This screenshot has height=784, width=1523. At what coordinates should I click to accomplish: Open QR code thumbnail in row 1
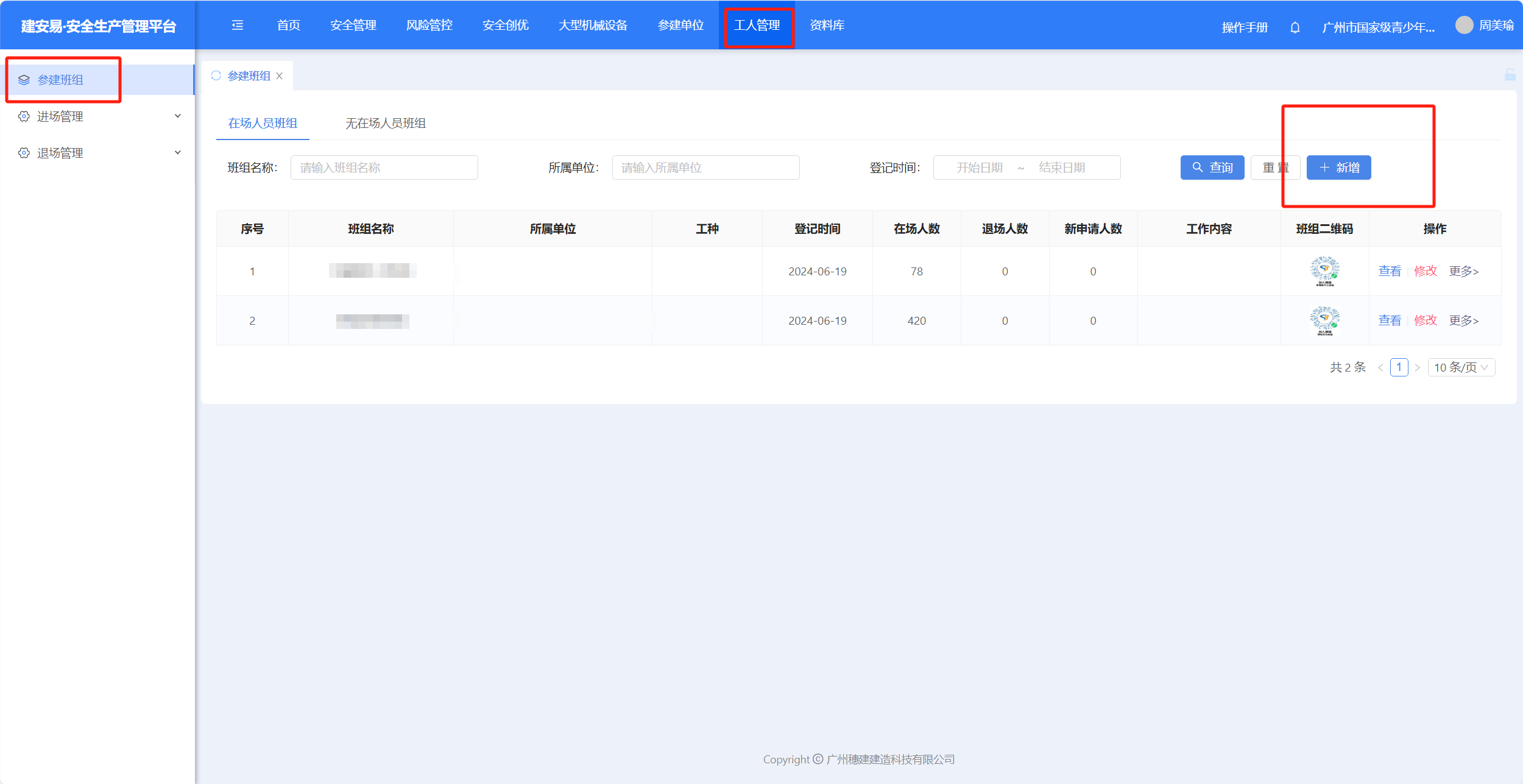pos(1324,271)
